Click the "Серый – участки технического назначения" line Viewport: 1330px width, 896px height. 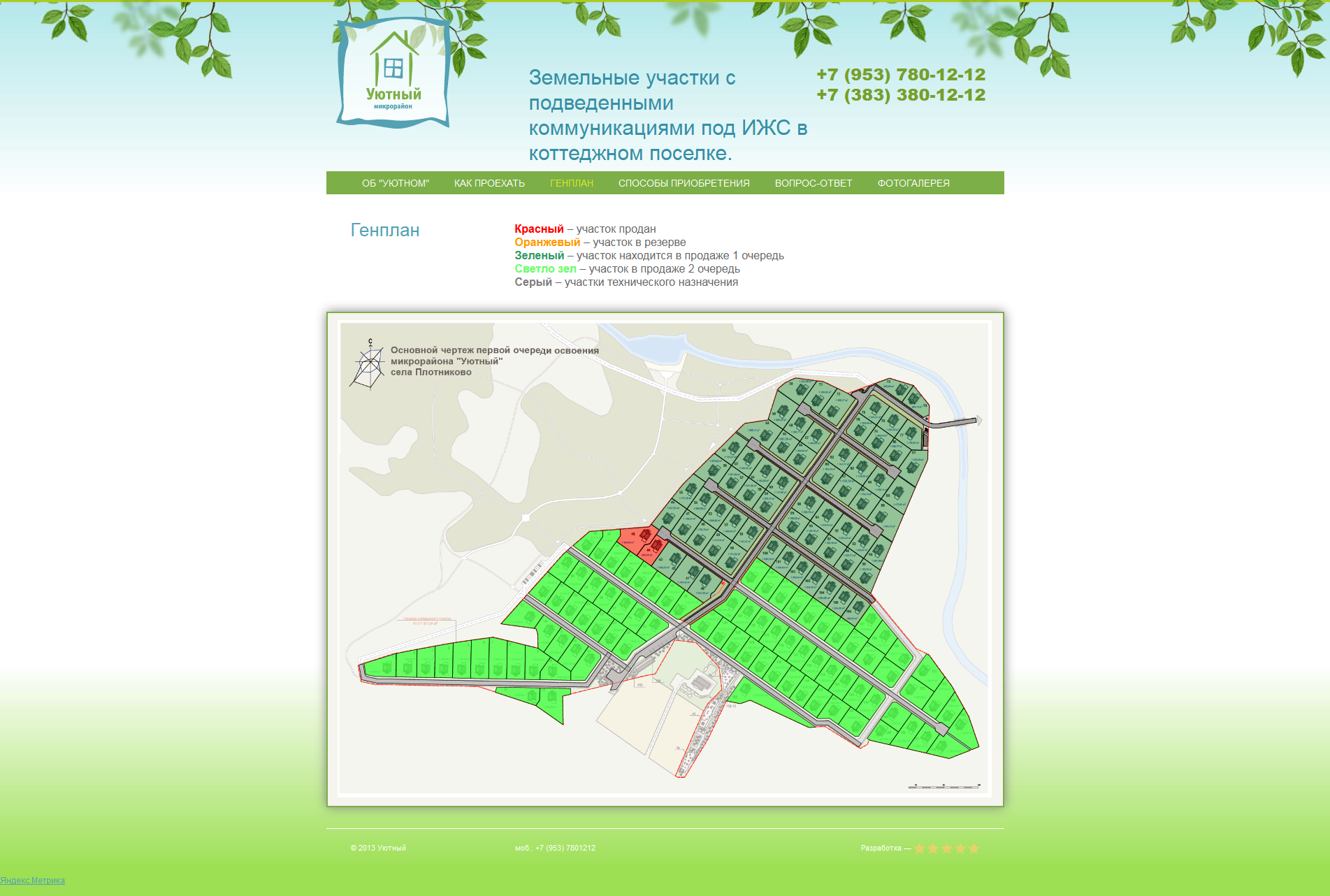point(626,282)
